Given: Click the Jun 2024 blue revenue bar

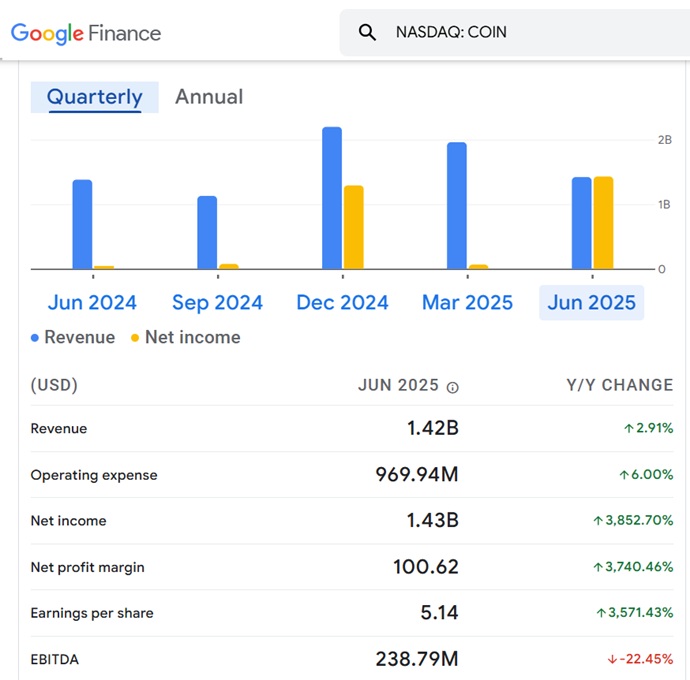Looking at the screenshot, I should [x=82, y=224].
